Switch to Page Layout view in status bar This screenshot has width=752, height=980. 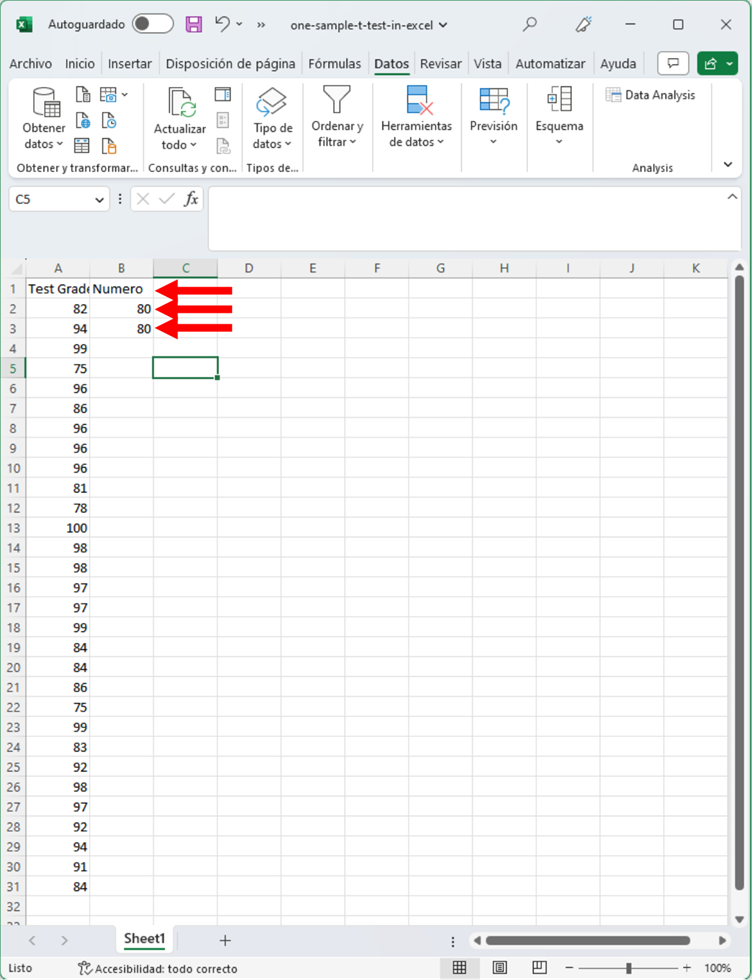(x=498, y=968)
